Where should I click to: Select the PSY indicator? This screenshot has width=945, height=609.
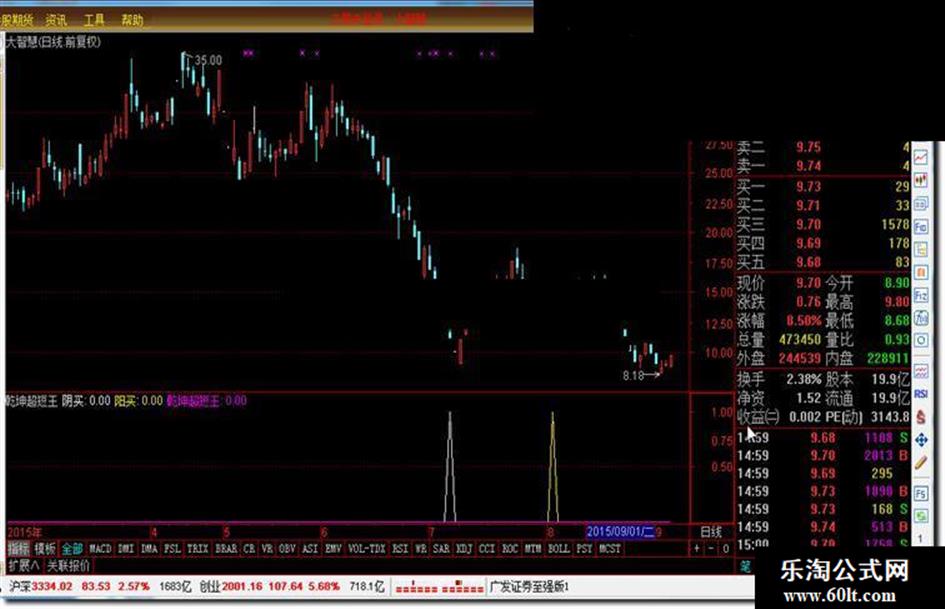[584, 549]
